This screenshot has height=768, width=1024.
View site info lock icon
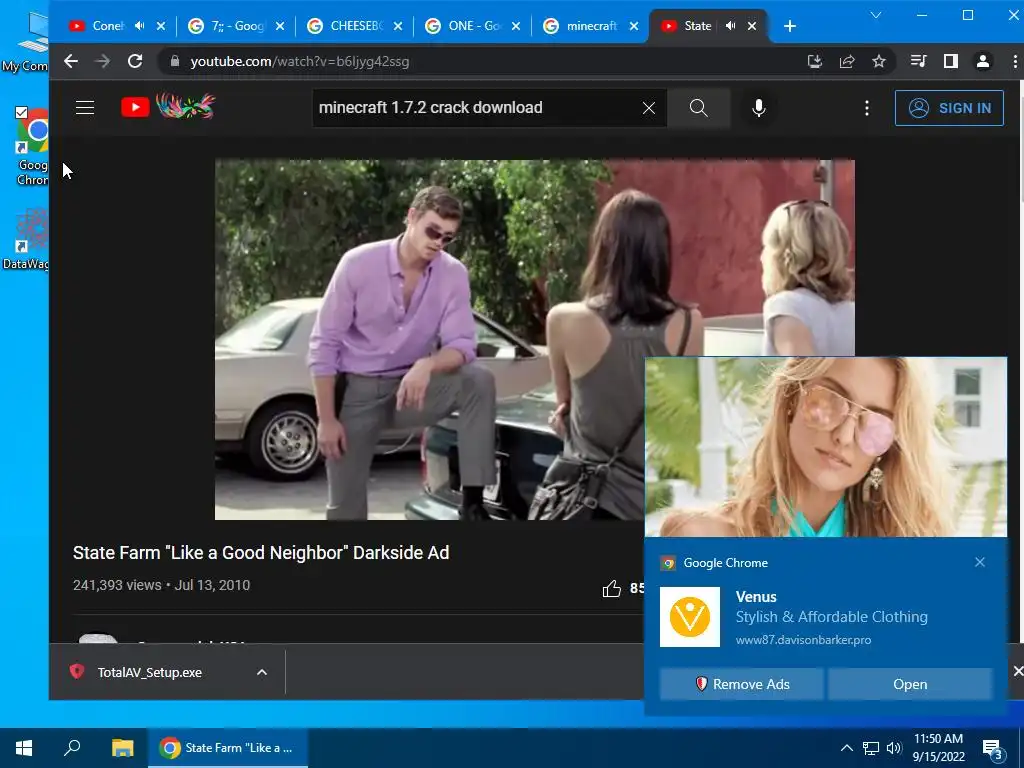tap(174, 61)
